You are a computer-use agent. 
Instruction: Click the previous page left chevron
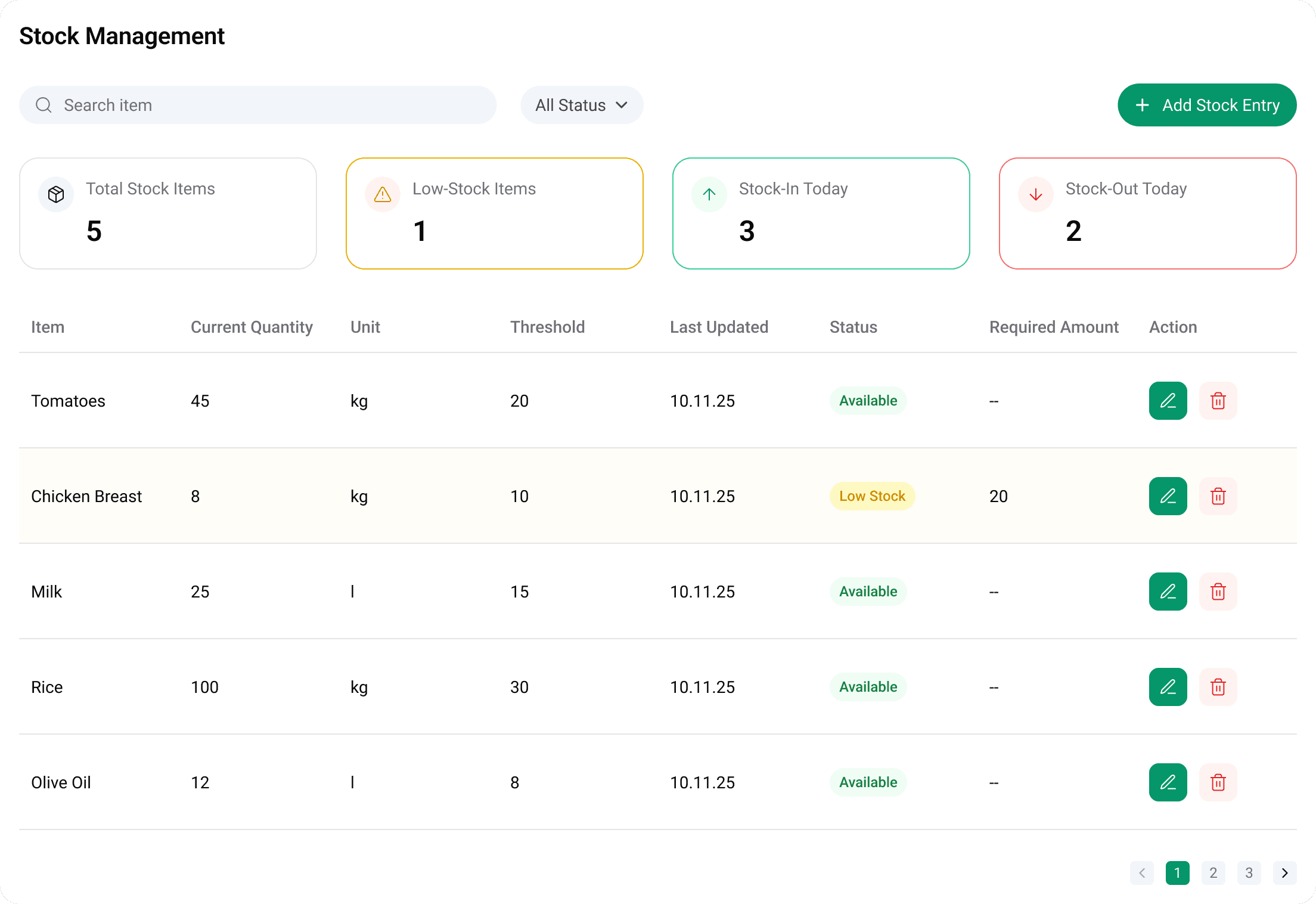click(x=1141, y=873)
